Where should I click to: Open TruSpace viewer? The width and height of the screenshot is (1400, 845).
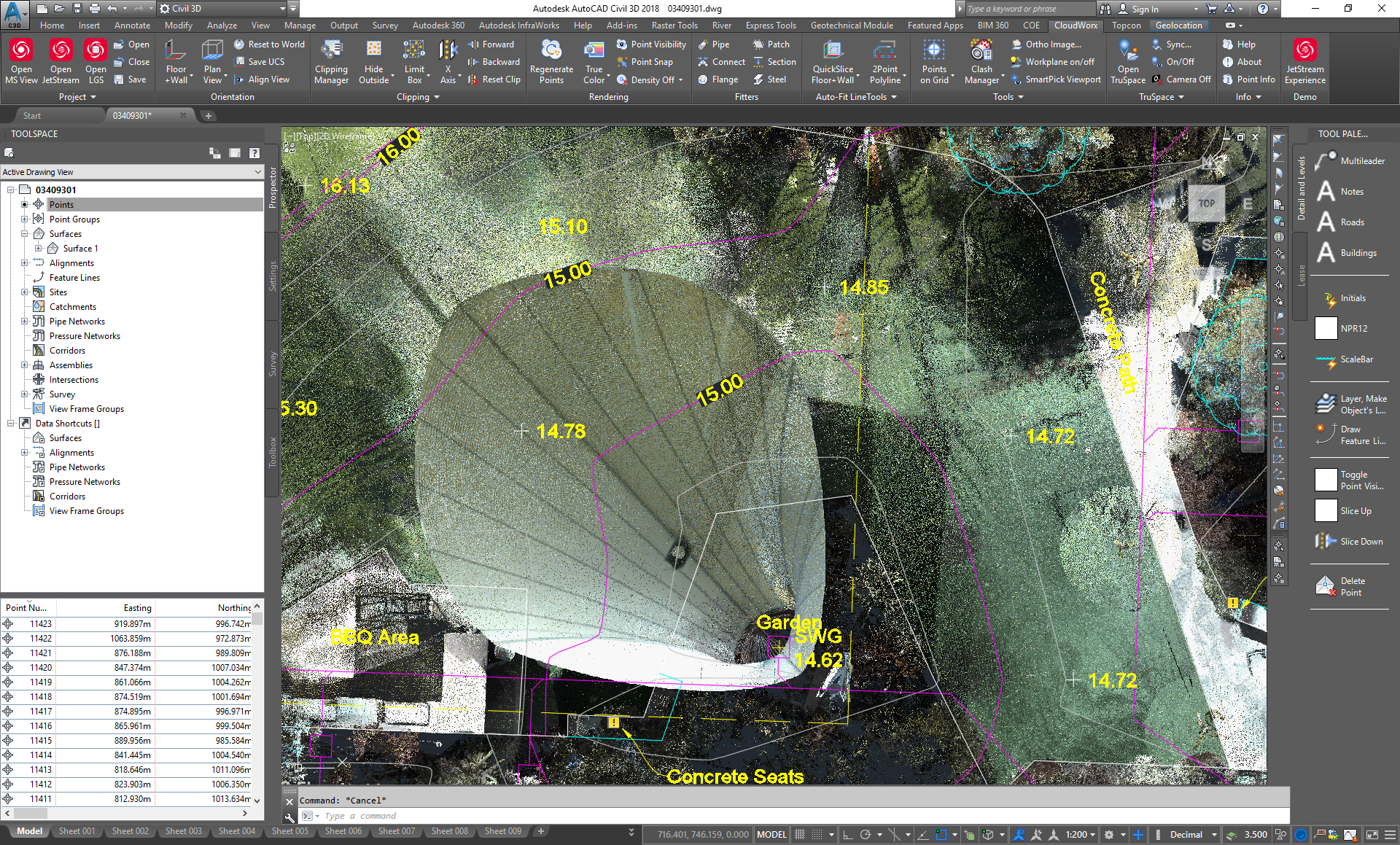[1128, 61]
